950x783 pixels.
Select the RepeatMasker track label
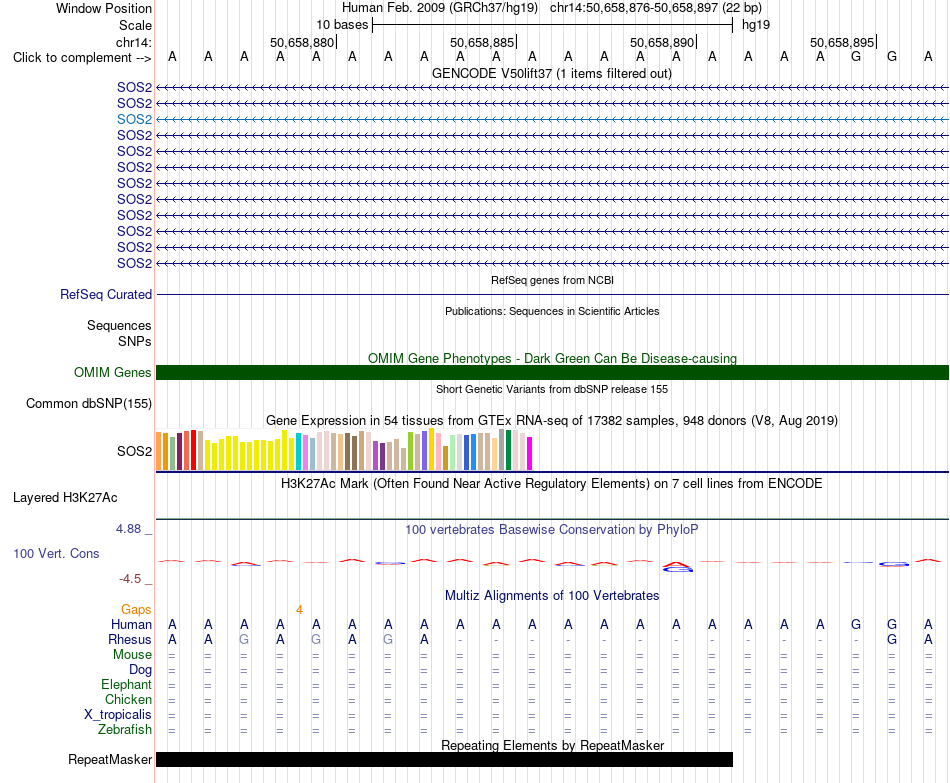(110, 759)
